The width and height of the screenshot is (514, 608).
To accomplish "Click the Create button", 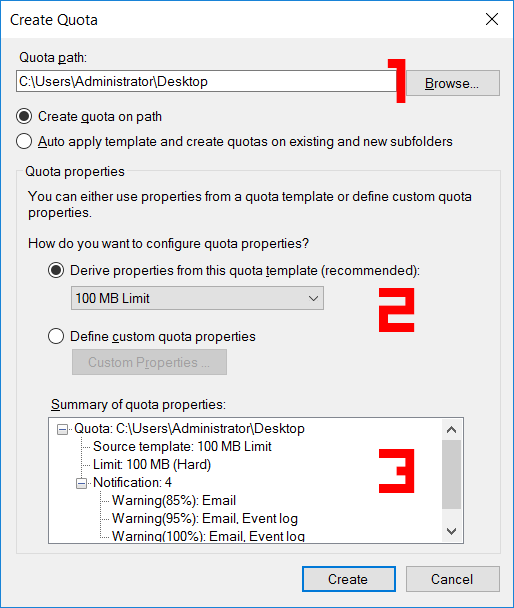I will (349, 579).
